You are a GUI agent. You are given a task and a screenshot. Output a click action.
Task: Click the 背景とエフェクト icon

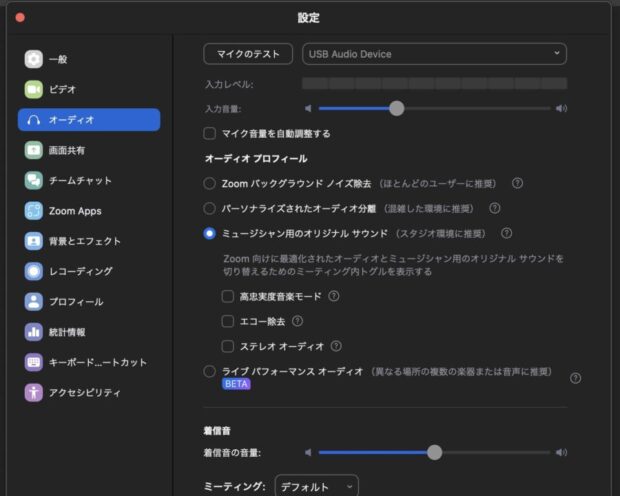(x=34, y=241)
